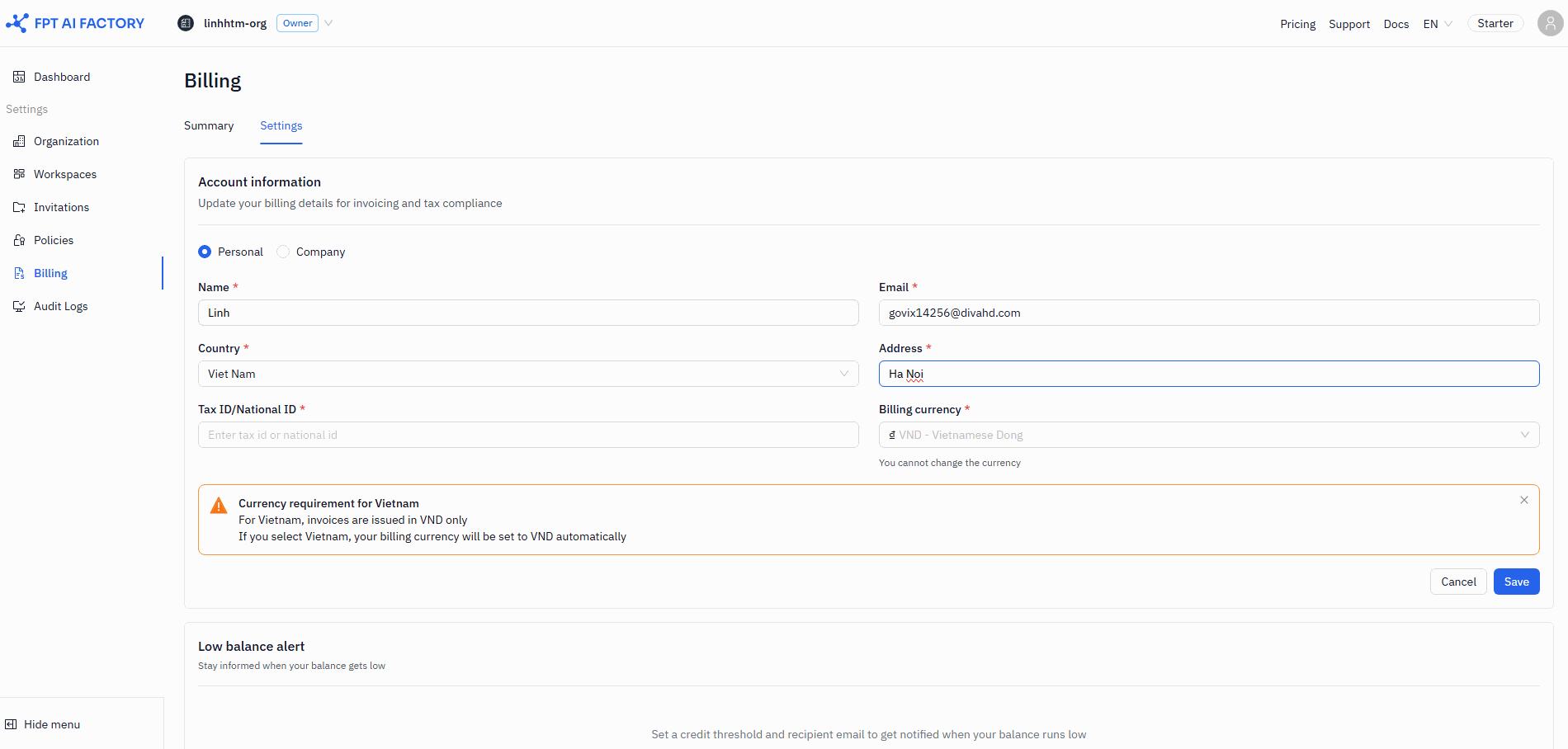The width and height of the screenshot is (1568, 749).
Task: Select the Settings tab in Billing
Action: (281, 125)
